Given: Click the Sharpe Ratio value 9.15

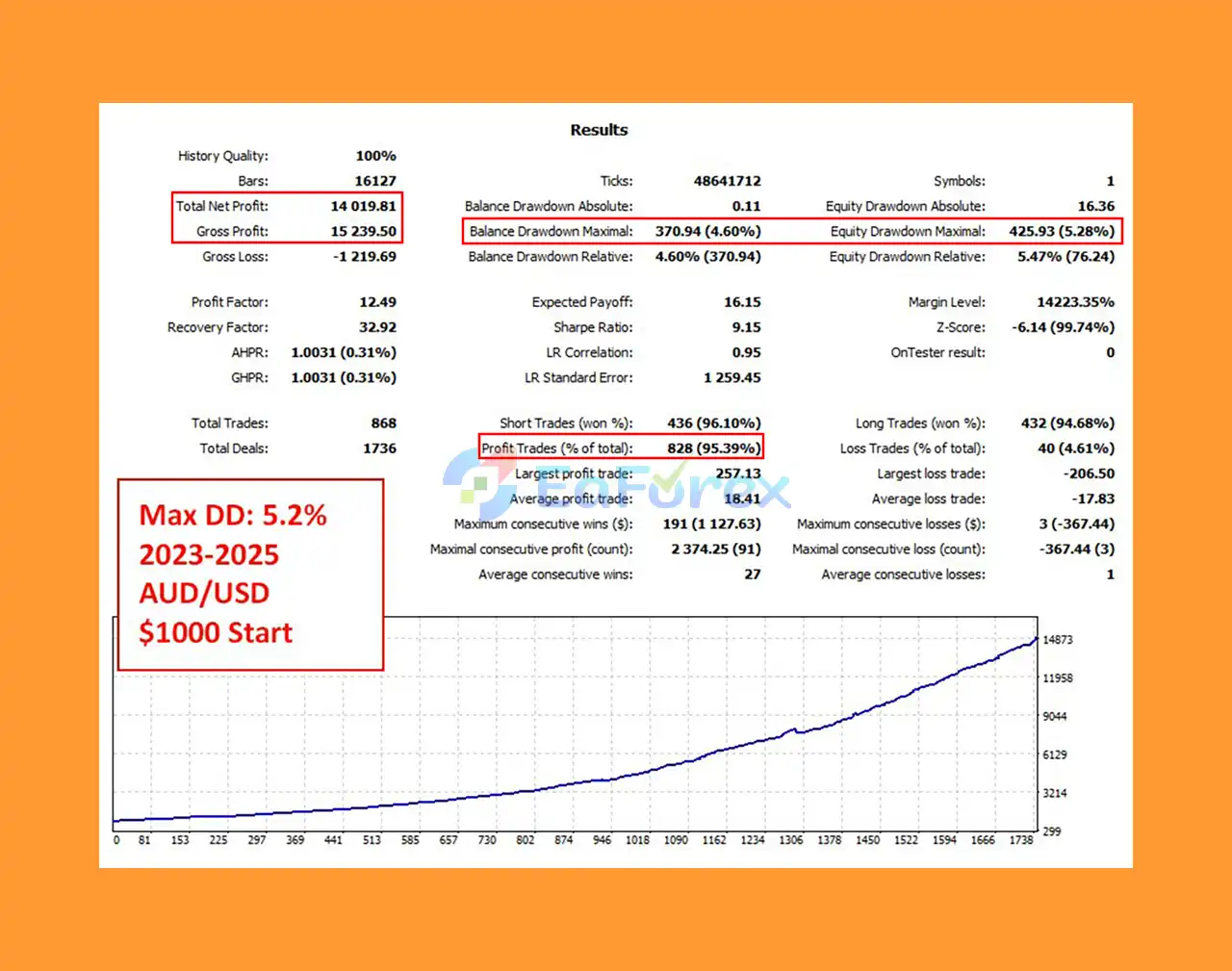Looking at the screenshot, I should click(x=746, y=327).
